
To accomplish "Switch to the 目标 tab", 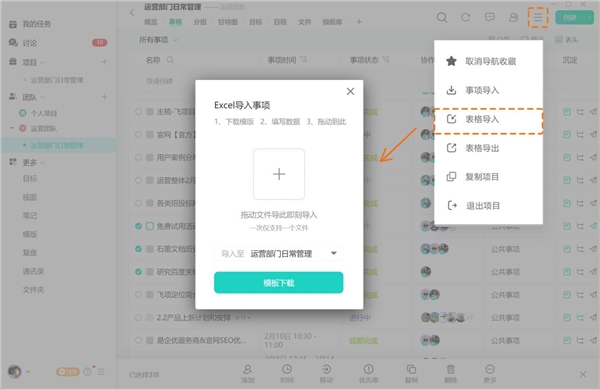I will tap(256, 22).
